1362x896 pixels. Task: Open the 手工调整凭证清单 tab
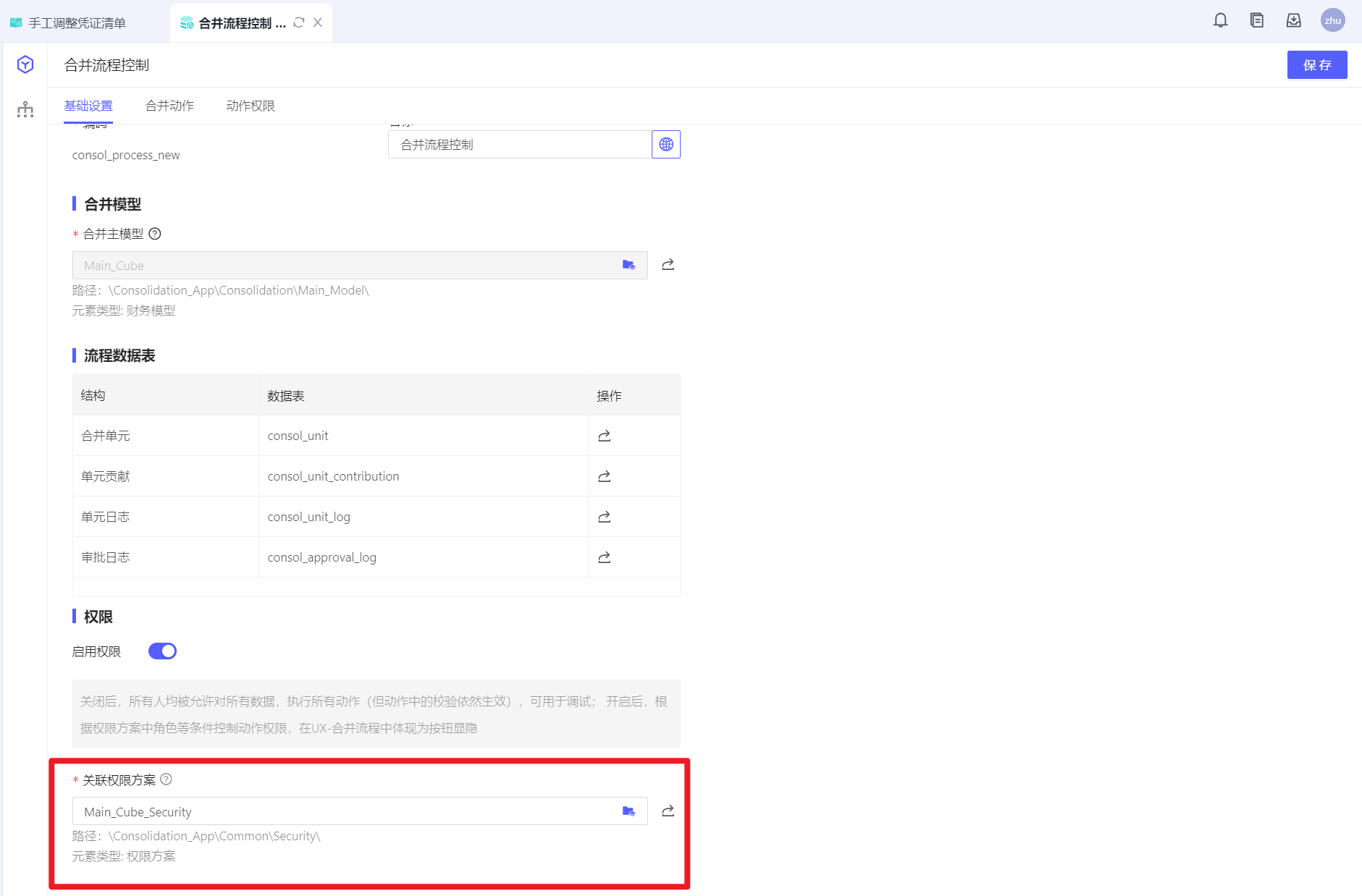(x=77, y=23)
